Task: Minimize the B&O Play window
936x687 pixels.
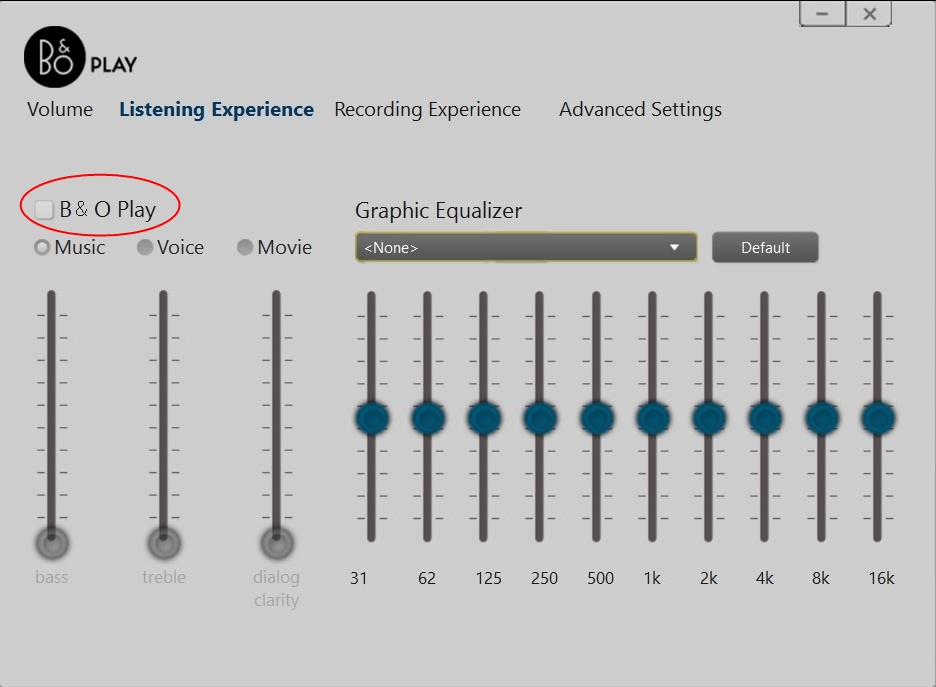Action: pyautogui.click(x=823, y=13)
